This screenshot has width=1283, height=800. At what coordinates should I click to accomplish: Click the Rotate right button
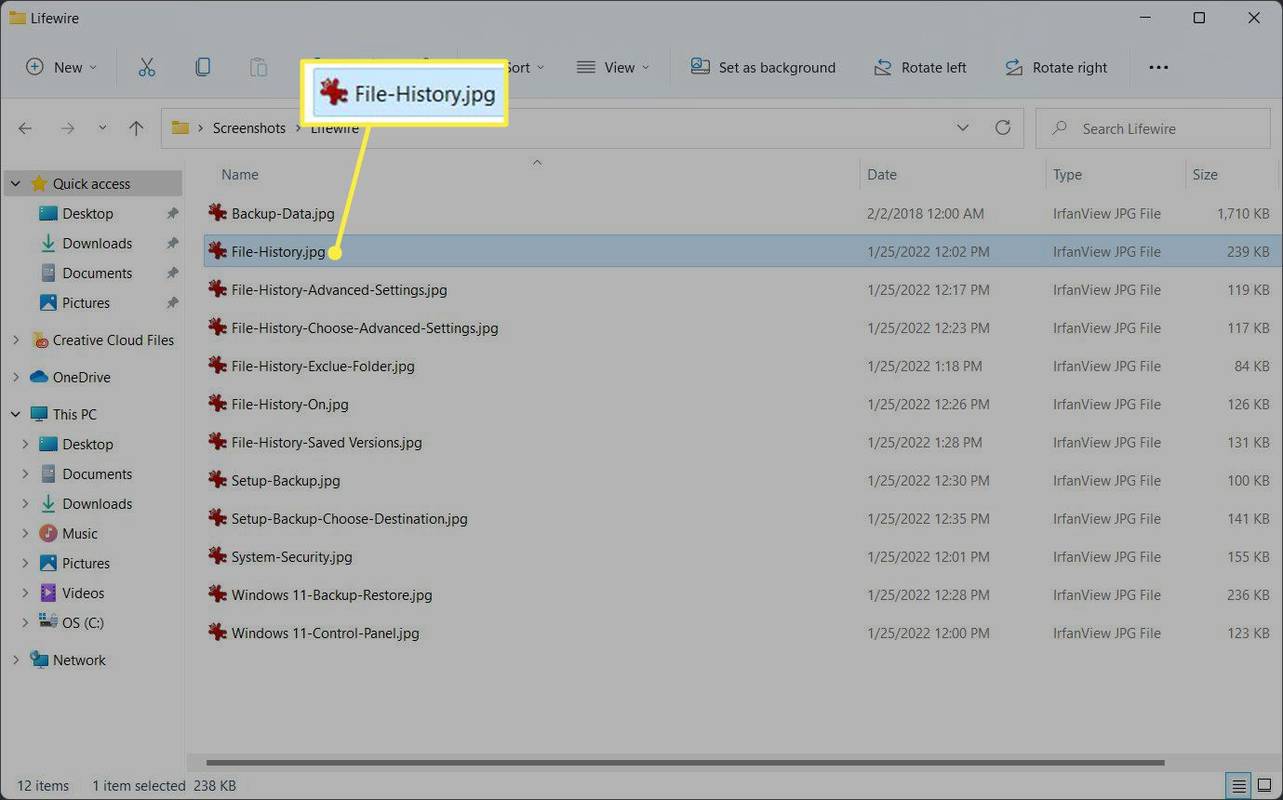[1056, 67]
